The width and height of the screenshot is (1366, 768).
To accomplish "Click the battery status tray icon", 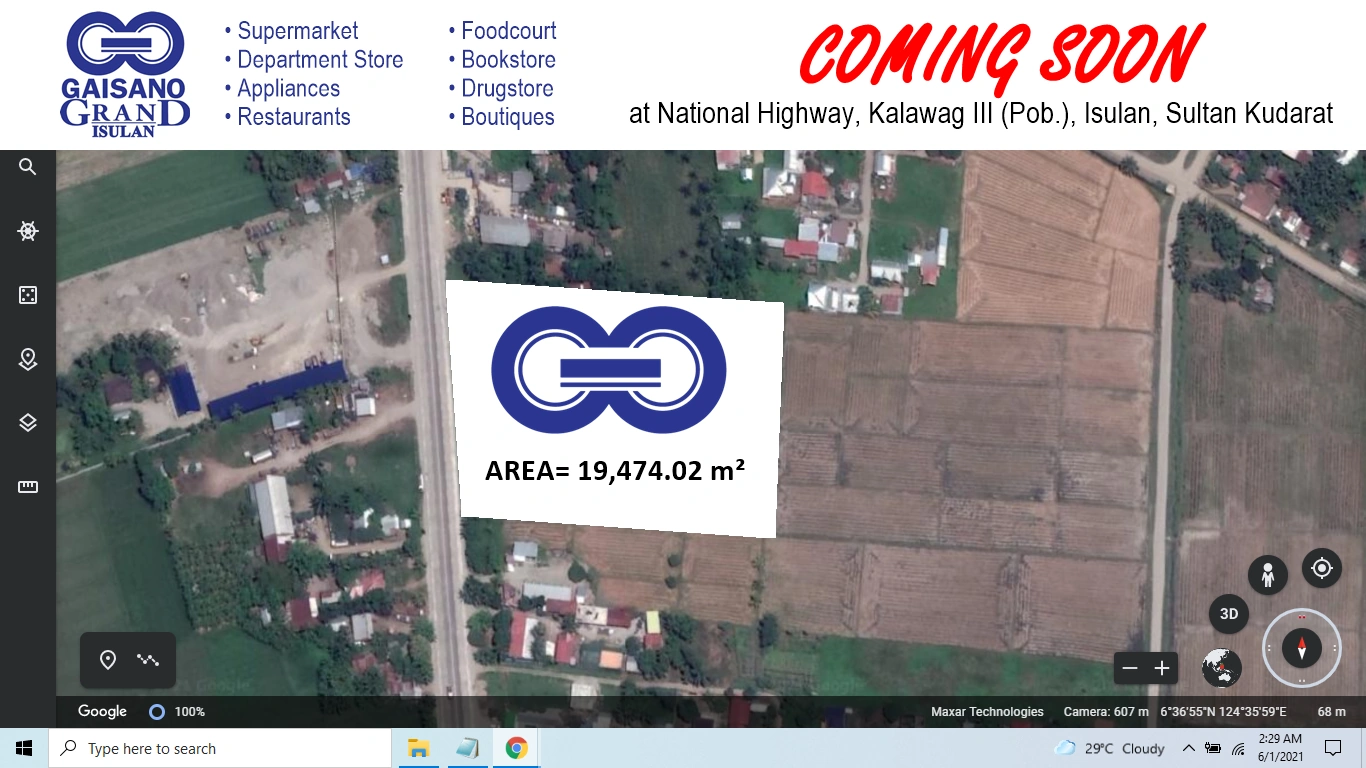I will click(x=1213, y=748).
